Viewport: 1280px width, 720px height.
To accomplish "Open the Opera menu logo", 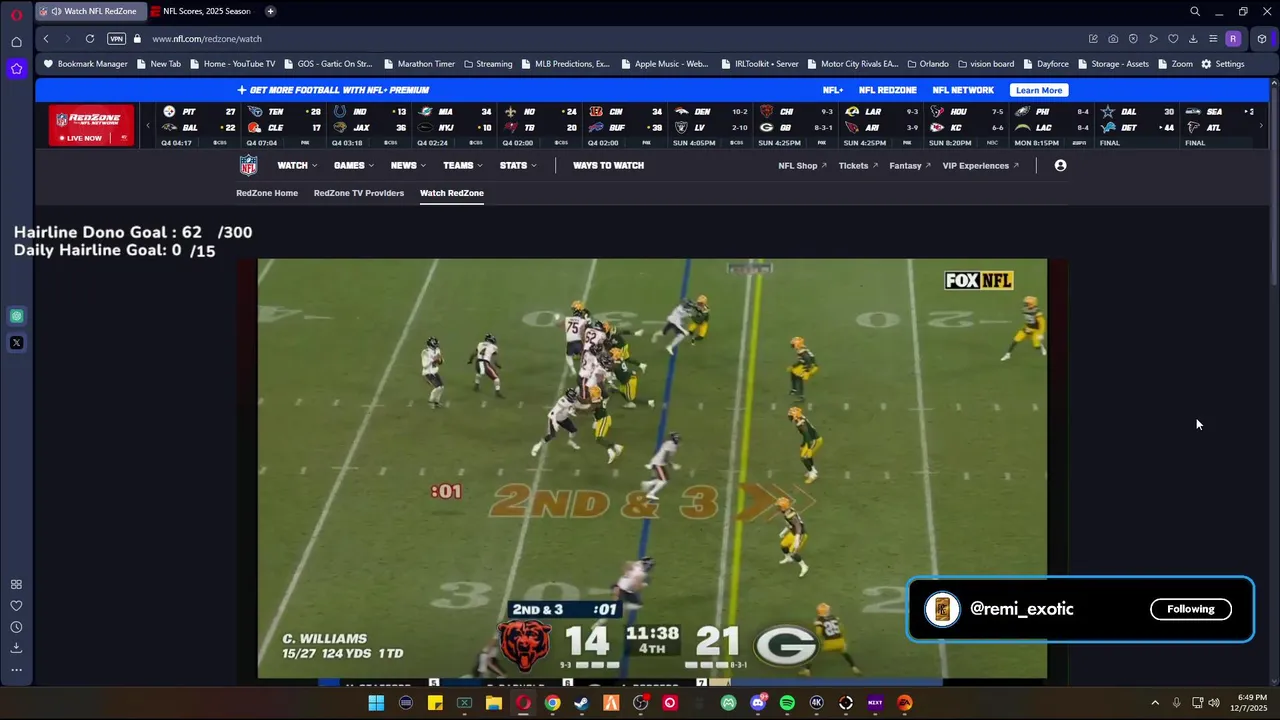I will [x=16, y=13].
